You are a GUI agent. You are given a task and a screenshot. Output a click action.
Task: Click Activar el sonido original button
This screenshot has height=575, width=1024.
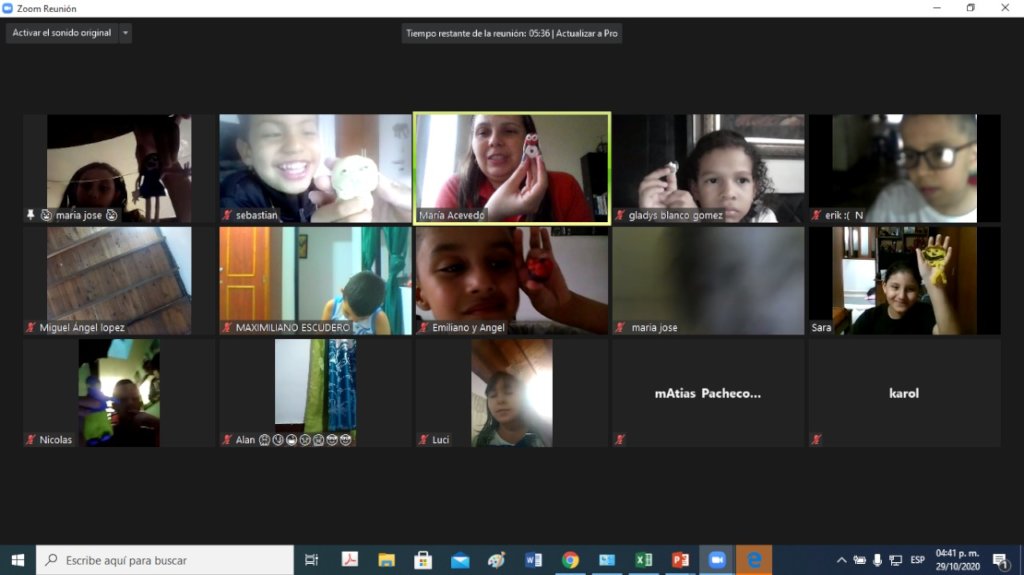coord(62,33)
